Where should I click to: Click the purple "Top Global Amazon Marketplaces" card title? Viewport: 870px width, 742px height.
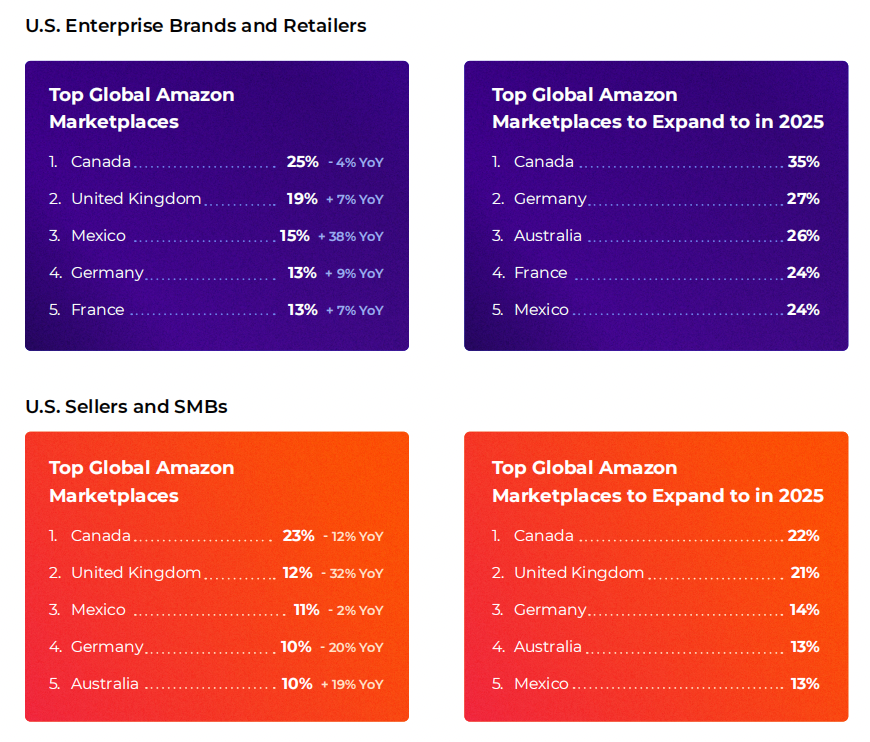pyautogui.click(x=141, y=108)
